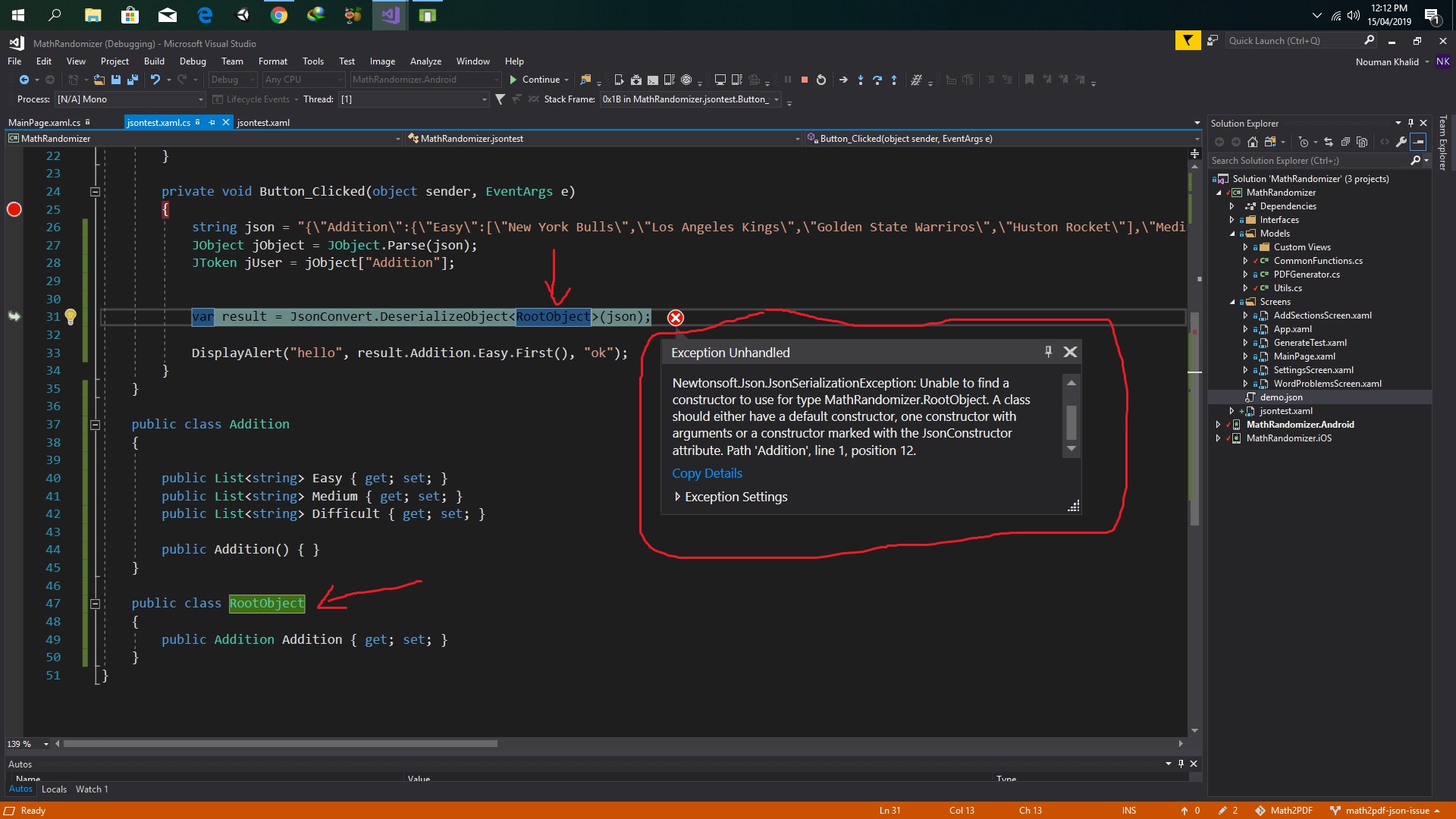
Task: Click the Step Into arrow icon
Action: (x=860, y=80)
